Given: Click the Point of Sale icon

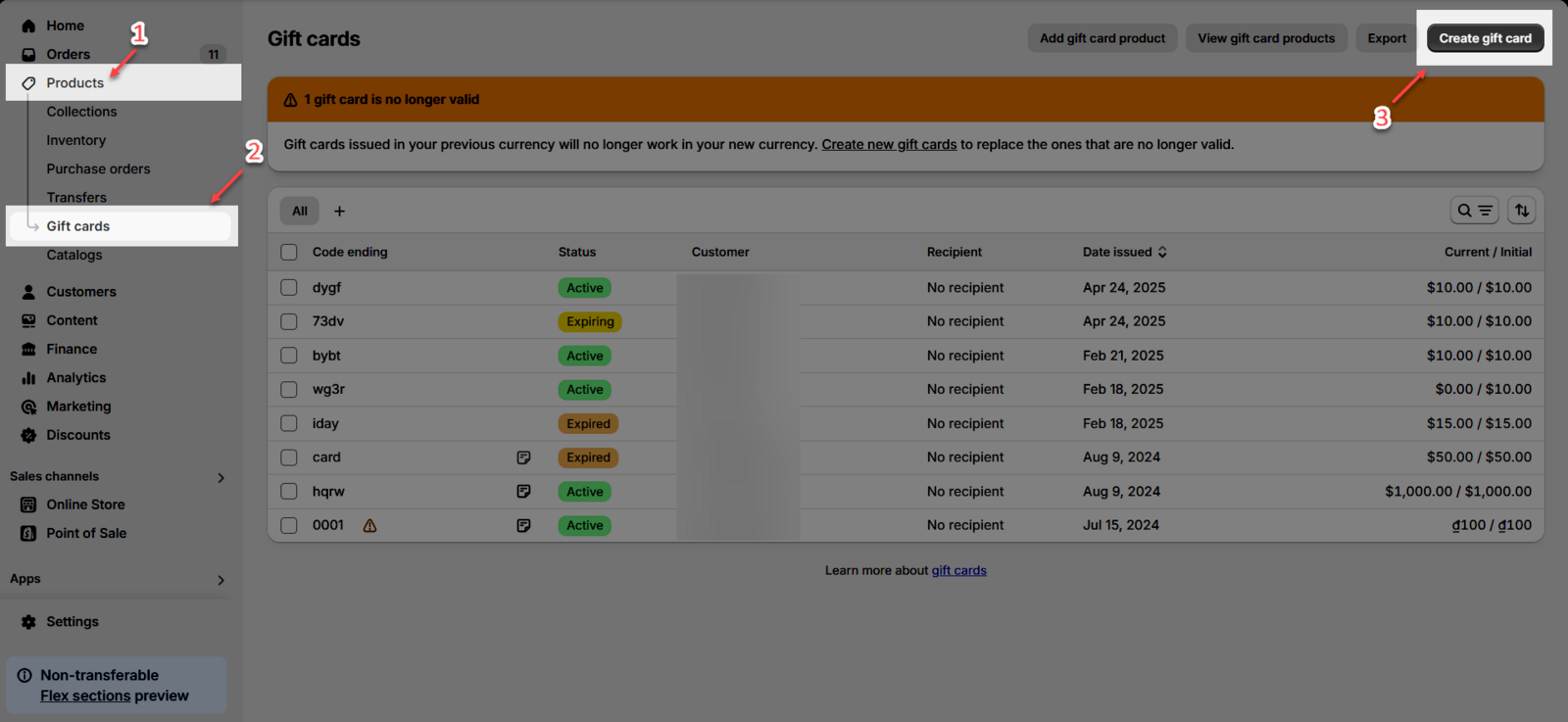Looking at the screenshot, I should tap(28, 534).
